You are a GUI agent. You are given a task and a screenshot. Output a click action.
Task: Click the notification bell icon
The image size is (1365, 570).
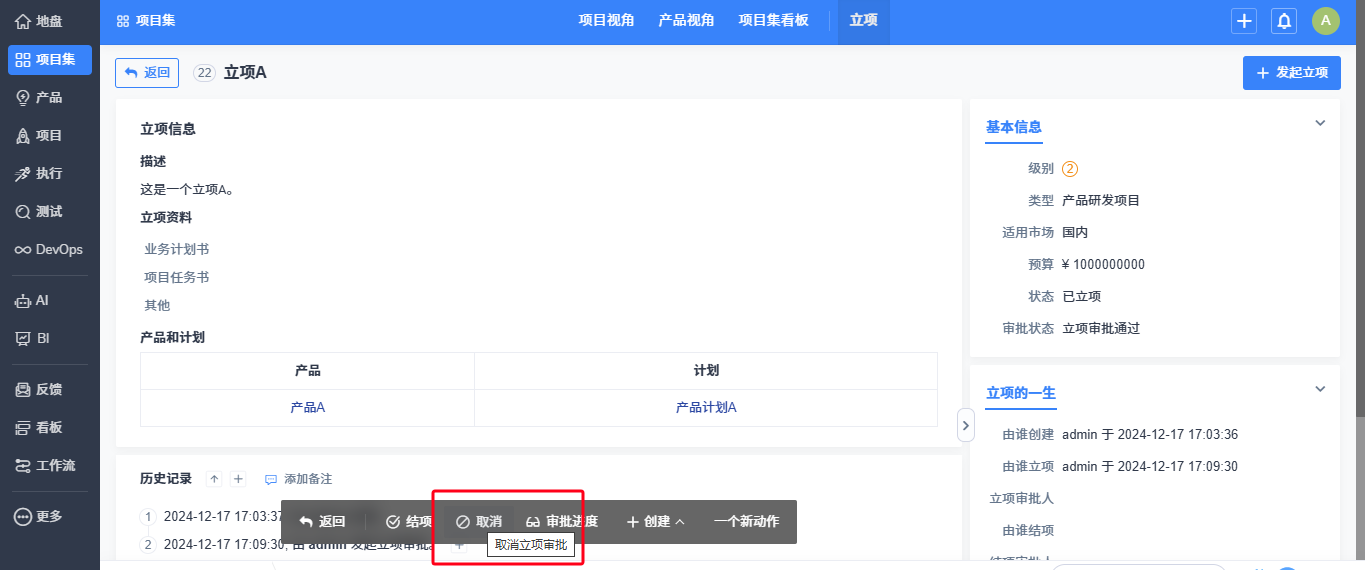point(1284,21)
